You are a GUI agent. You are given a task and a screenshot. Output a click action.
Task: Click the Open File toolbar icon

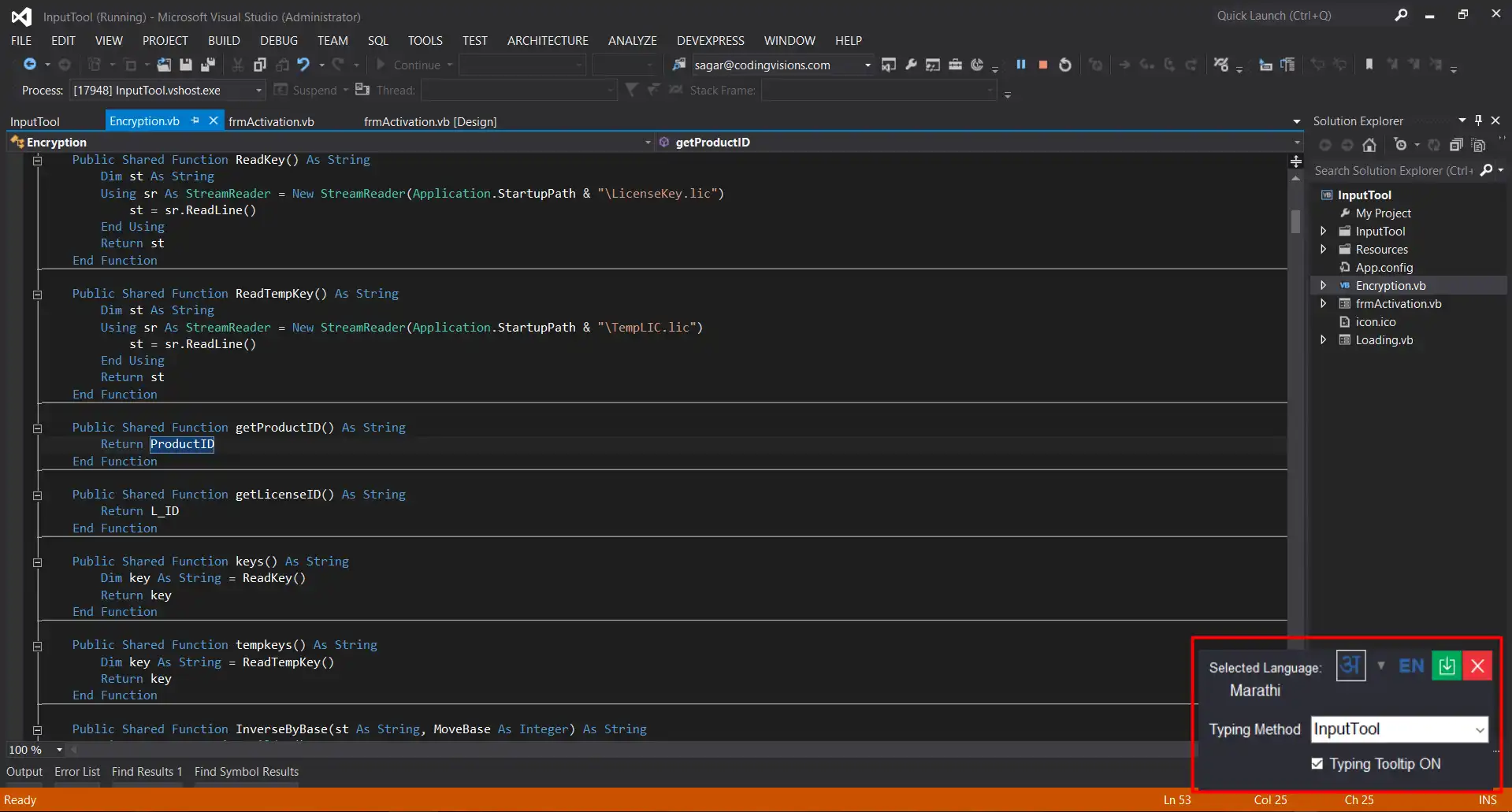164,65
